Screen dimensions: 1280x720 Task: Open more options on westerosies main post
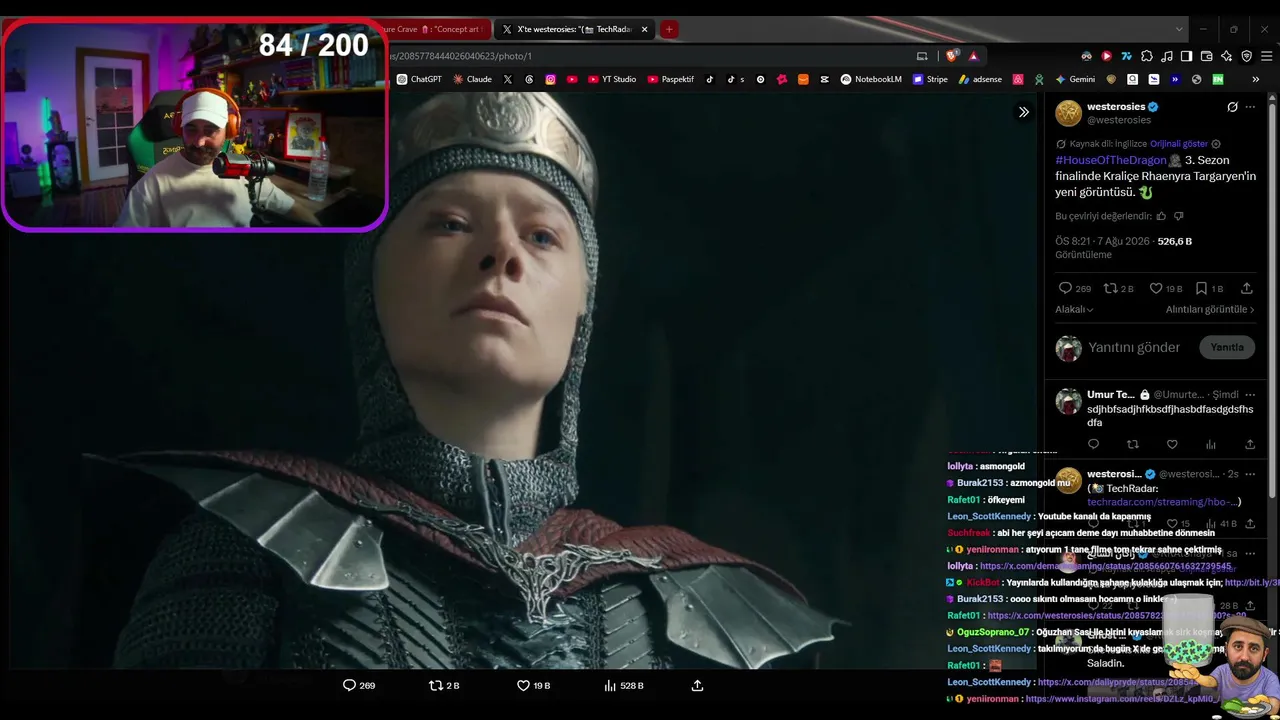1250,107
